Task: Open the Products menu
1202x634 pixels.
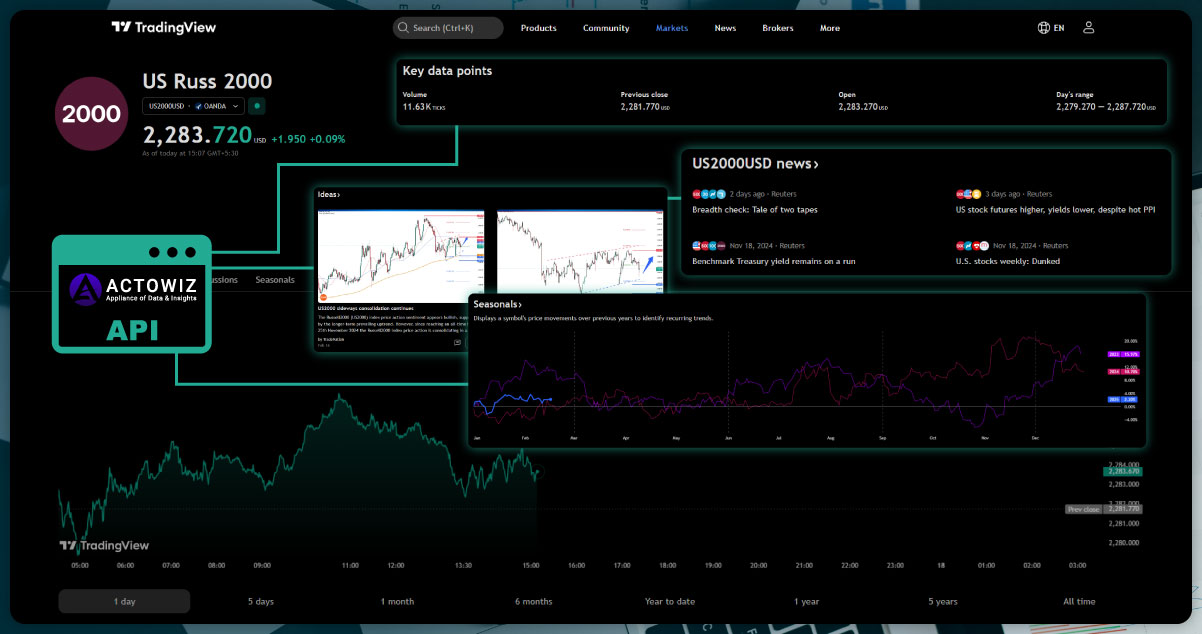Action: click(x=539, y=28)
